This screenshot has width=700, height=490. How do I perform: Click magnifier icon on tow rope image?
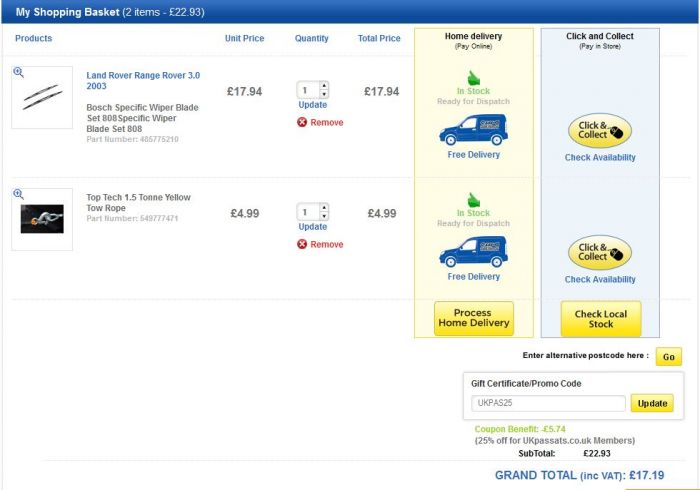click(18, 194)
